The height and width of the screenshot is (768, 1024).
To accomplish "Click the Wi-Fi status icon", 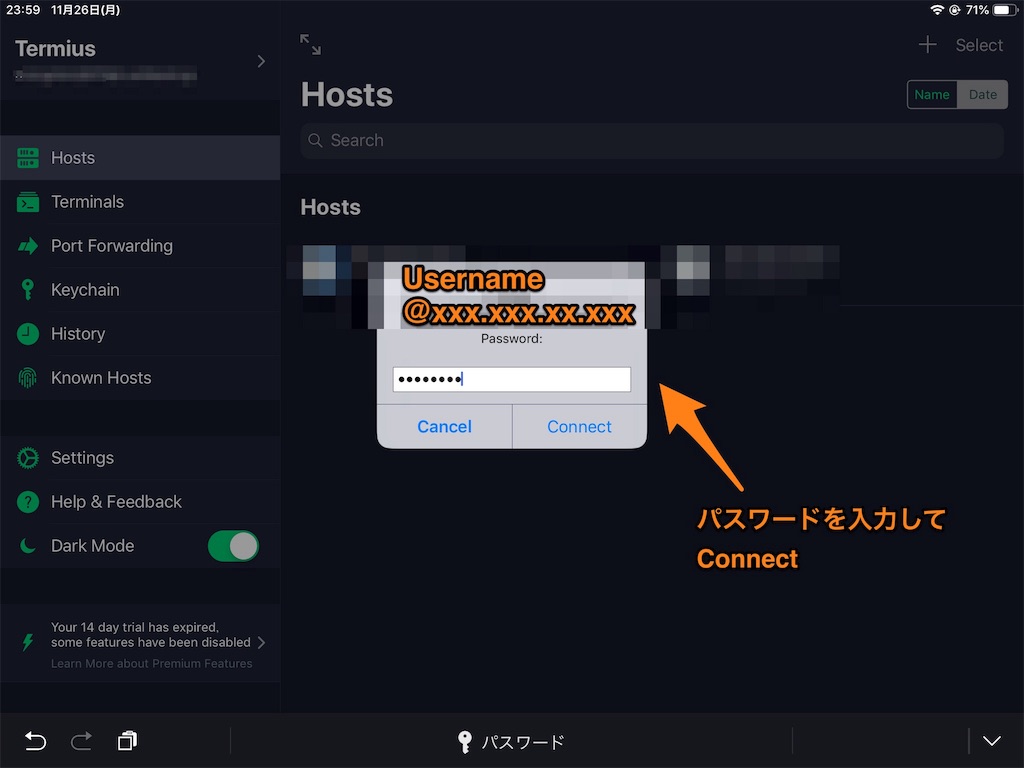I will [x=937, y=10].
